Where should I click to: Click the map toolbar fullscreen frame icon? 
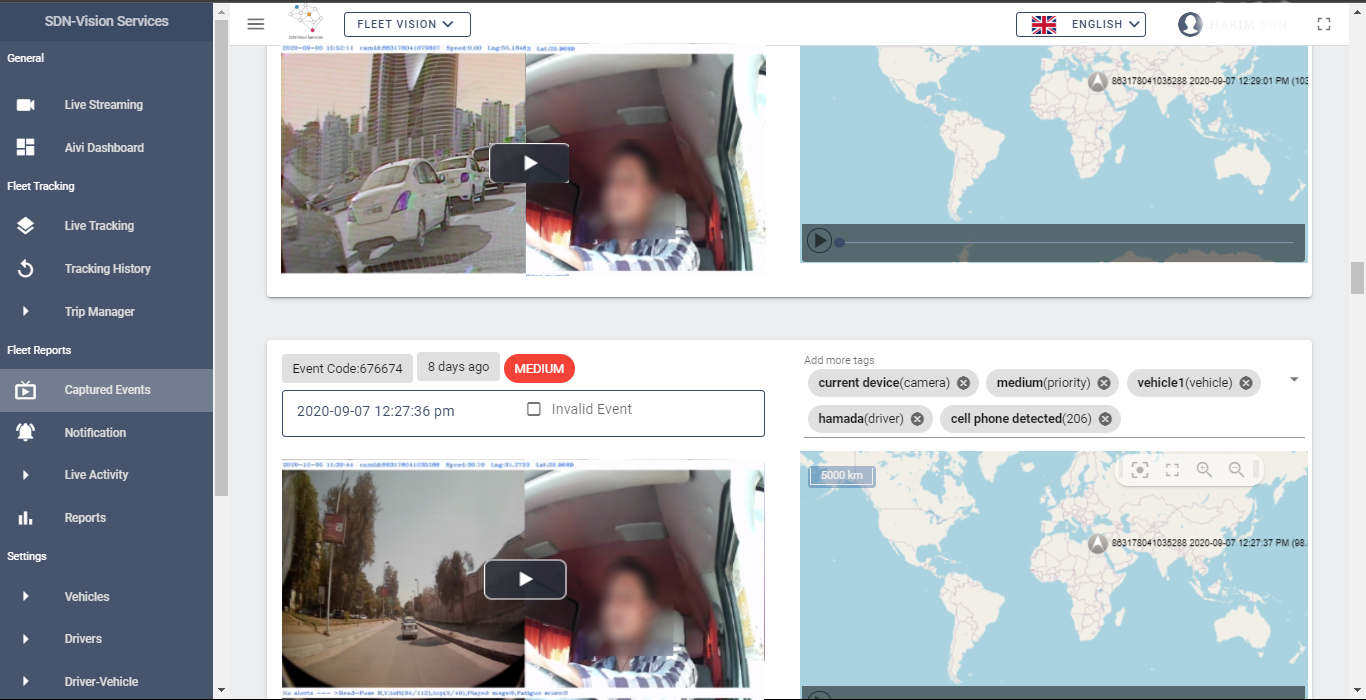[1172, 470]
